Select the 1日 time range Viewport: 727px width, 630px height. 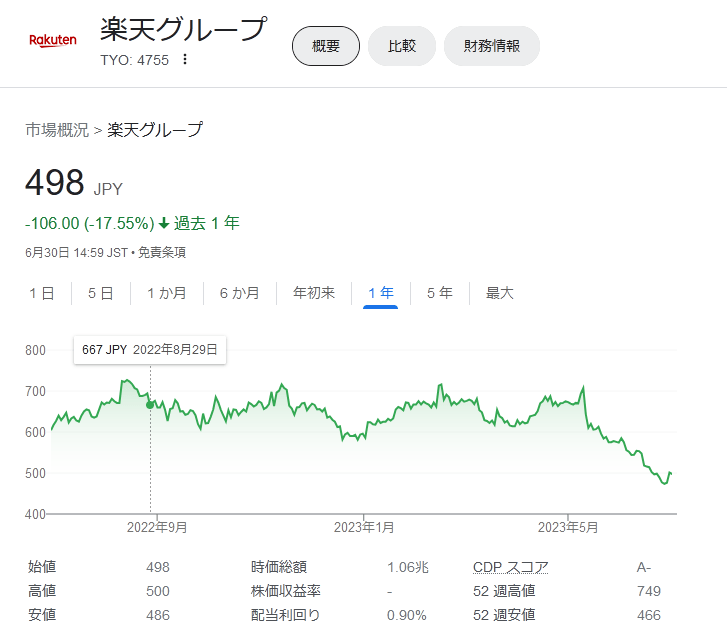click(x=41, y=293)
